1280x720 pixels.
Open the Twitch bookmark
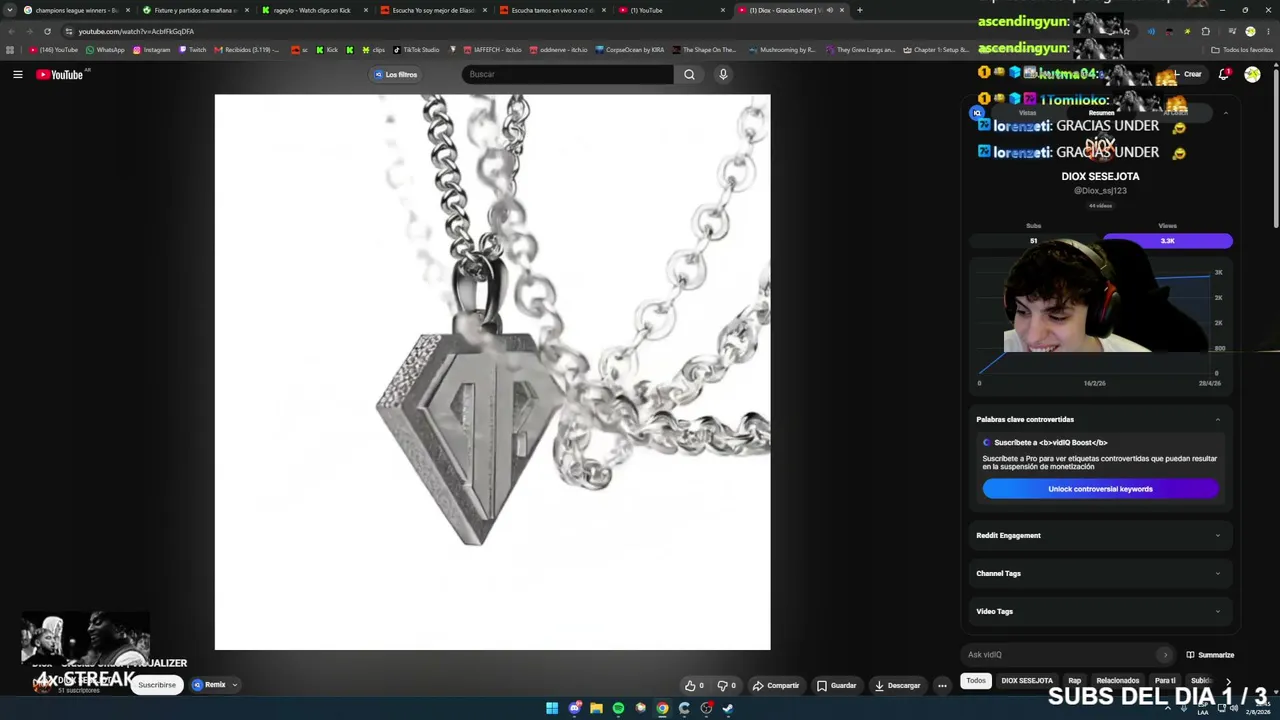pyautogui.click(x=192, y=49)
